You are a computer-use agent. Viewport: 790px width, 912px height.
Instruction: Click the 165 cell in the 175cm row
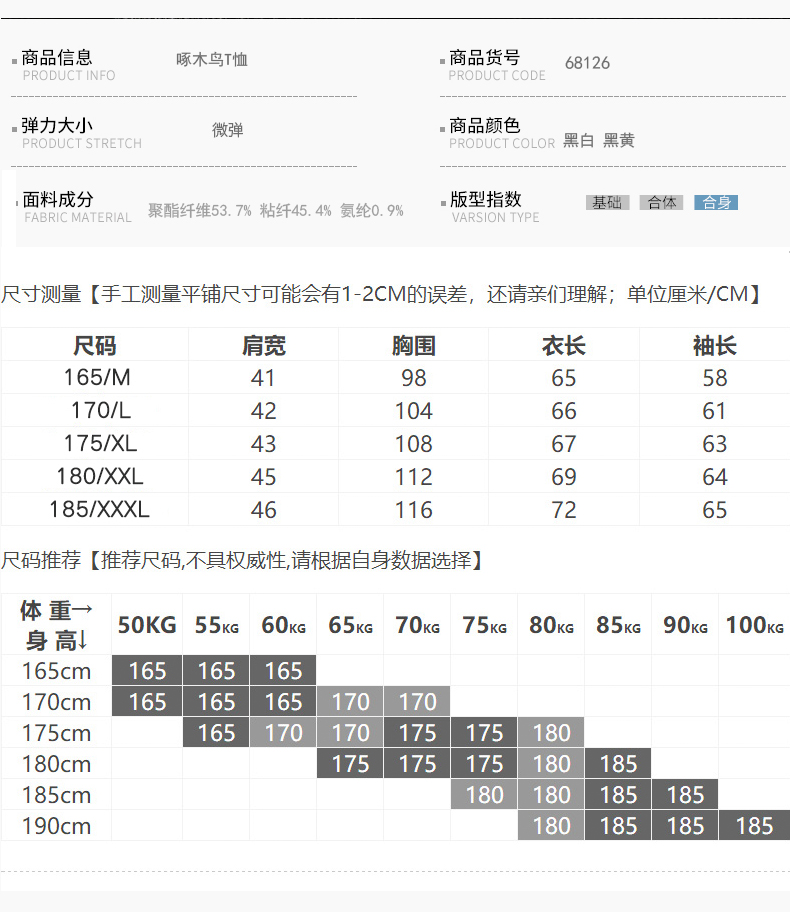(x=216, y=733)
